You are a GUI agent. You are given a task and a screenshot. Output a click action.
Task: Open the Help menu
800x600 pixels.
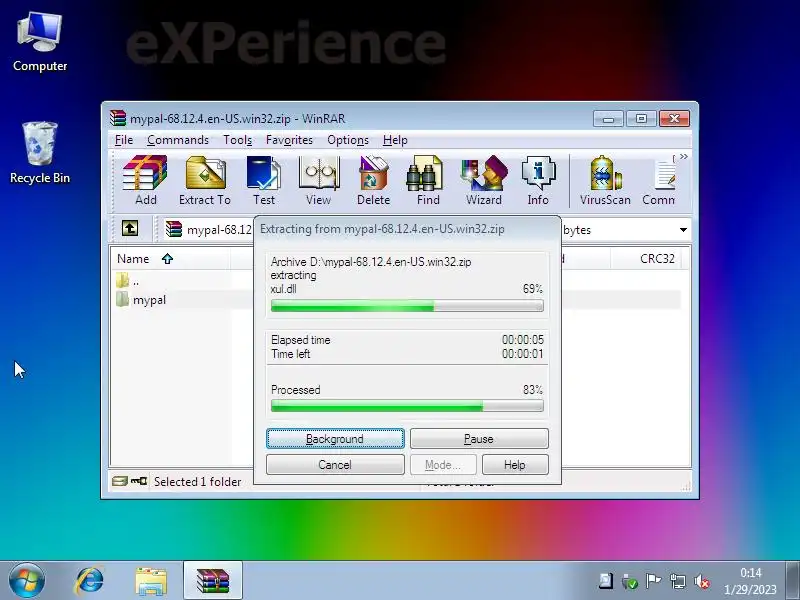(x=395, y=140)
